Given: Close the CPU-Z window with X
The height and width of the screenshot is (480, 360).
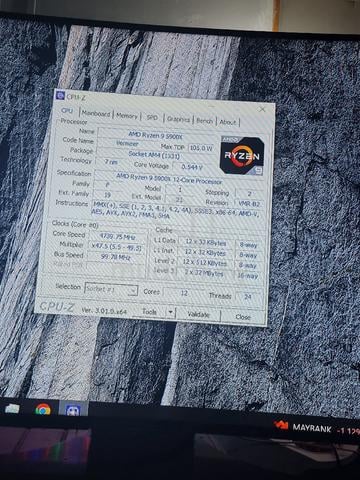Looking at the screenshot, I should click(x=262, y=110).
